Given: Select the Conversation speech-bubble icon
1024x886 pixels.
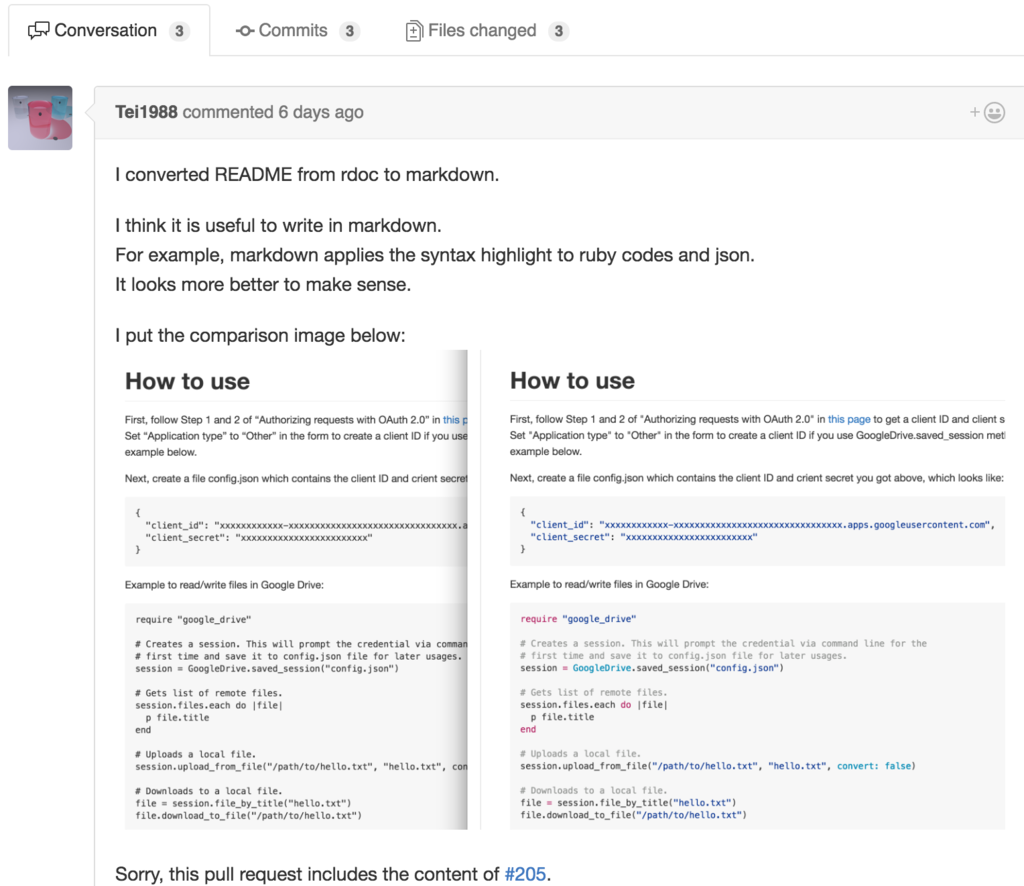Looking at the screenshot, I should 39,30.
